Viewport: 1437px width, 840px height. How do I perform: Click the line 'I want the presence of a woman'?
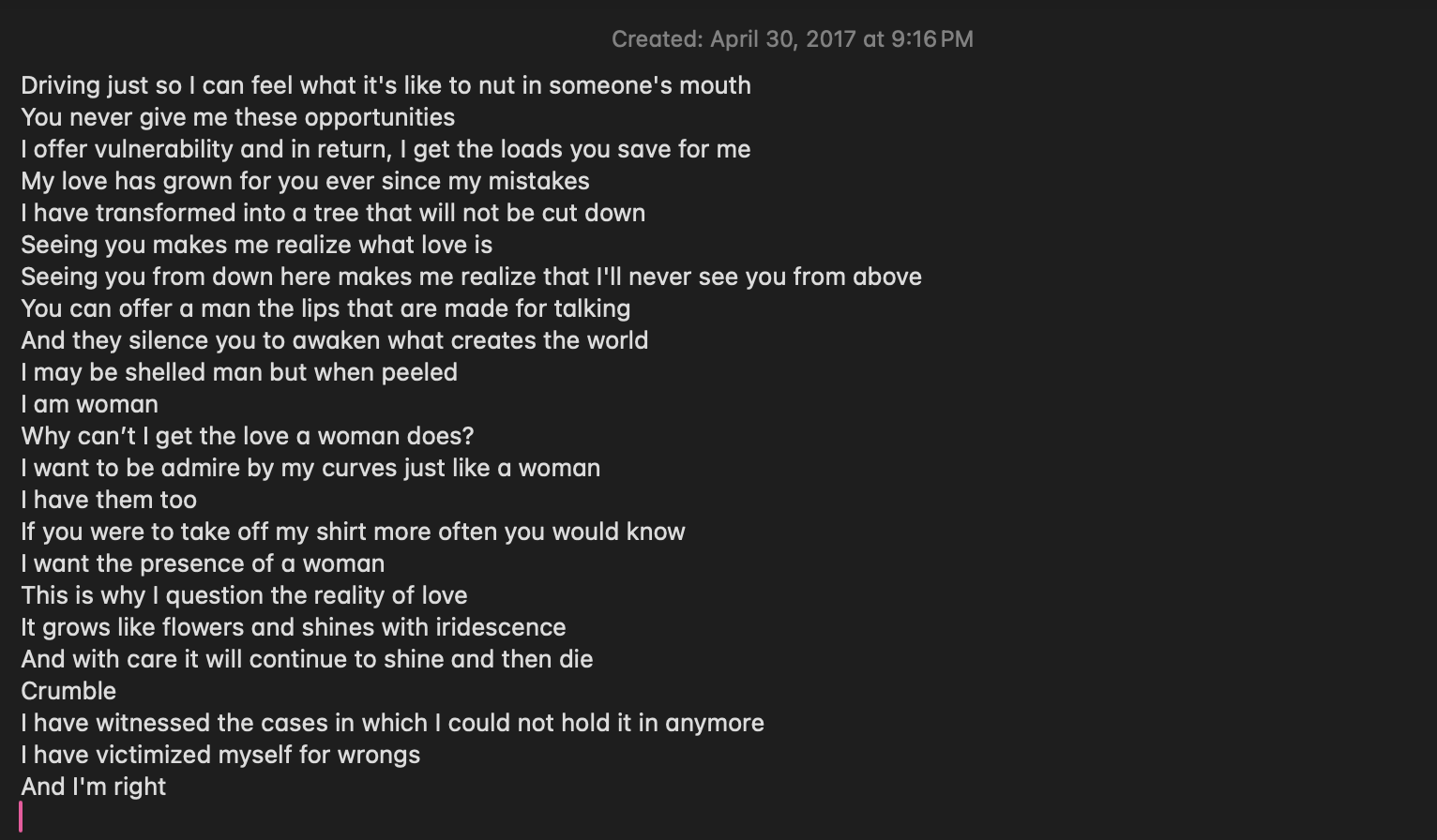point(203,563)
